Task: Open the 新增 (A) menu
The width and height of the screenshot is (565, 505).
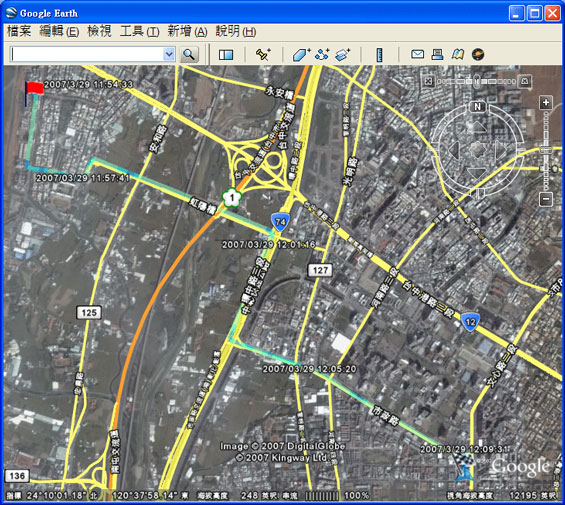Action: point(187,31)
